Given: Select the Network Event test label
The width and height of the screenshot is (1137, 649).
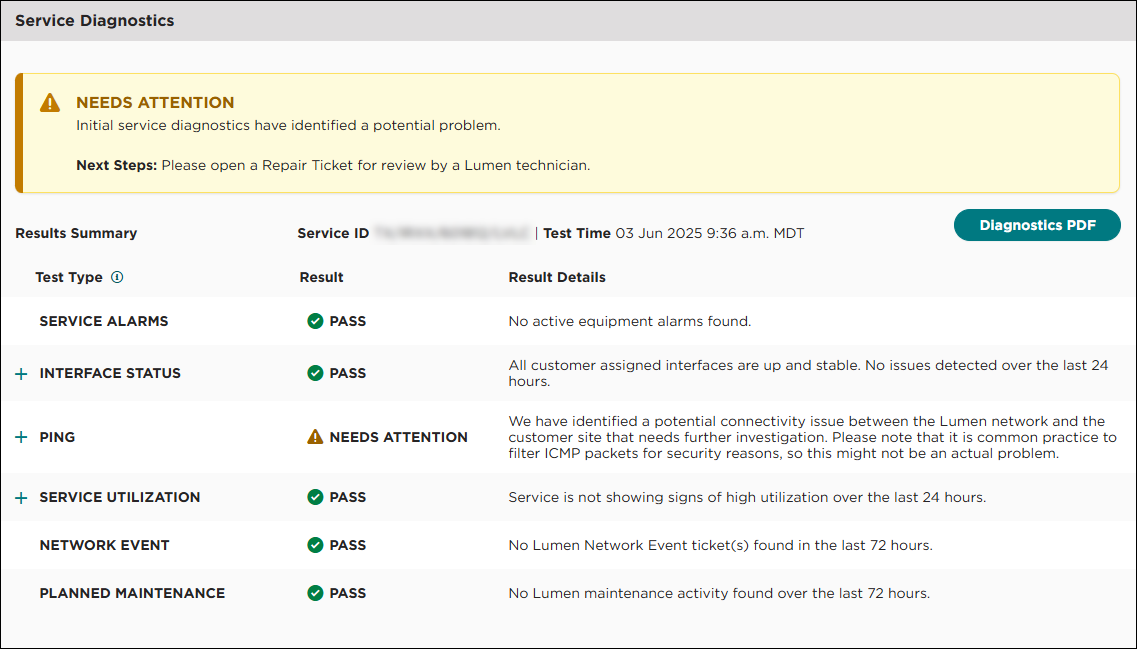Looking at the screenshot, I should [104, 545].
